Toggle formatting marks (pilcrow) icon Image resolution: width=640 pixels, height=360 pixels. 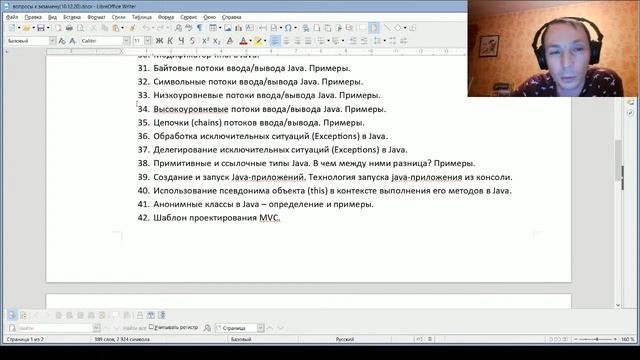pos(200,28)
